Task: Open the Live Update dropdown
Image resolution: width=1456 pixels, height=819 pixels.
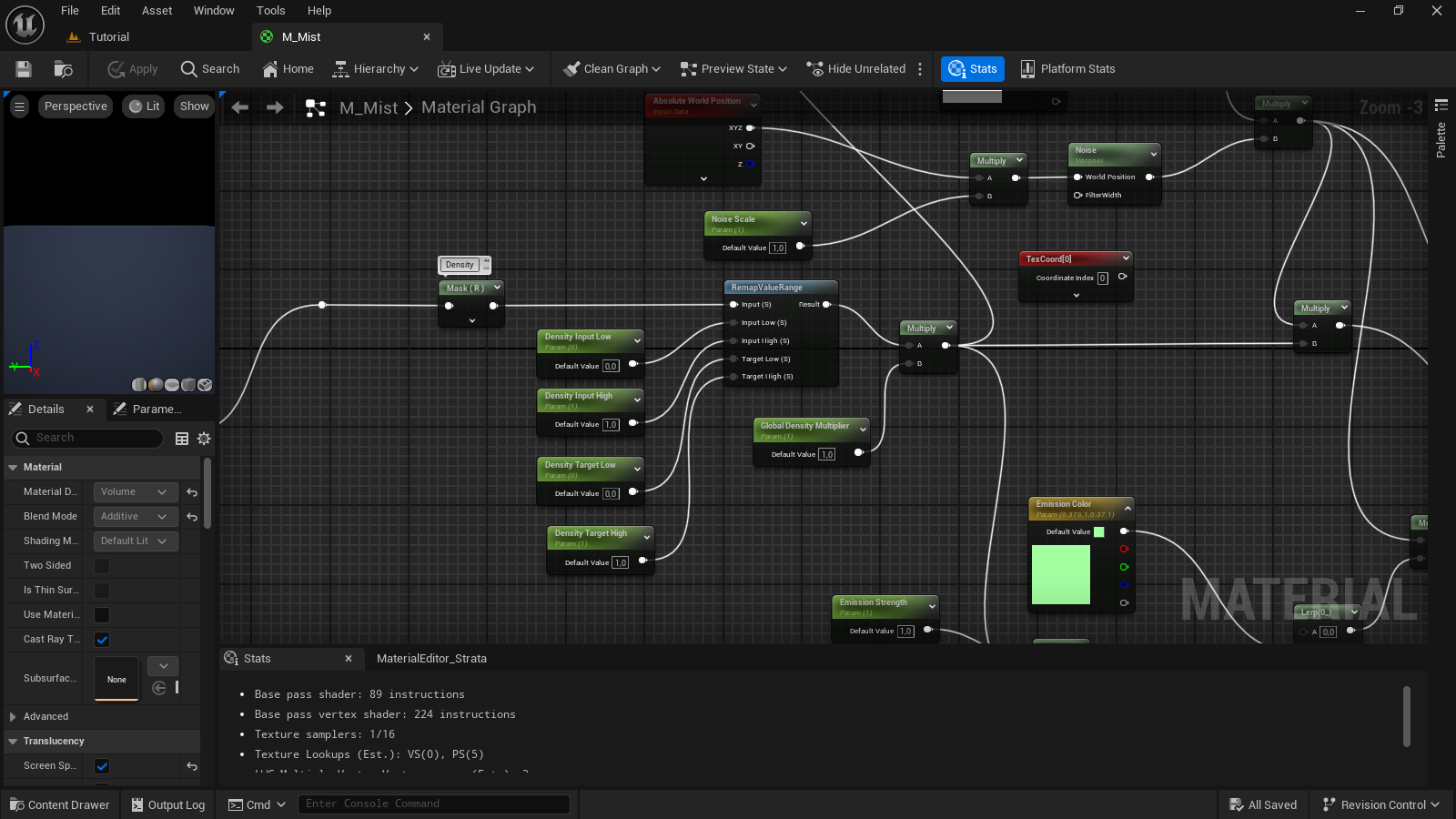Action: (x=486, y=69)
